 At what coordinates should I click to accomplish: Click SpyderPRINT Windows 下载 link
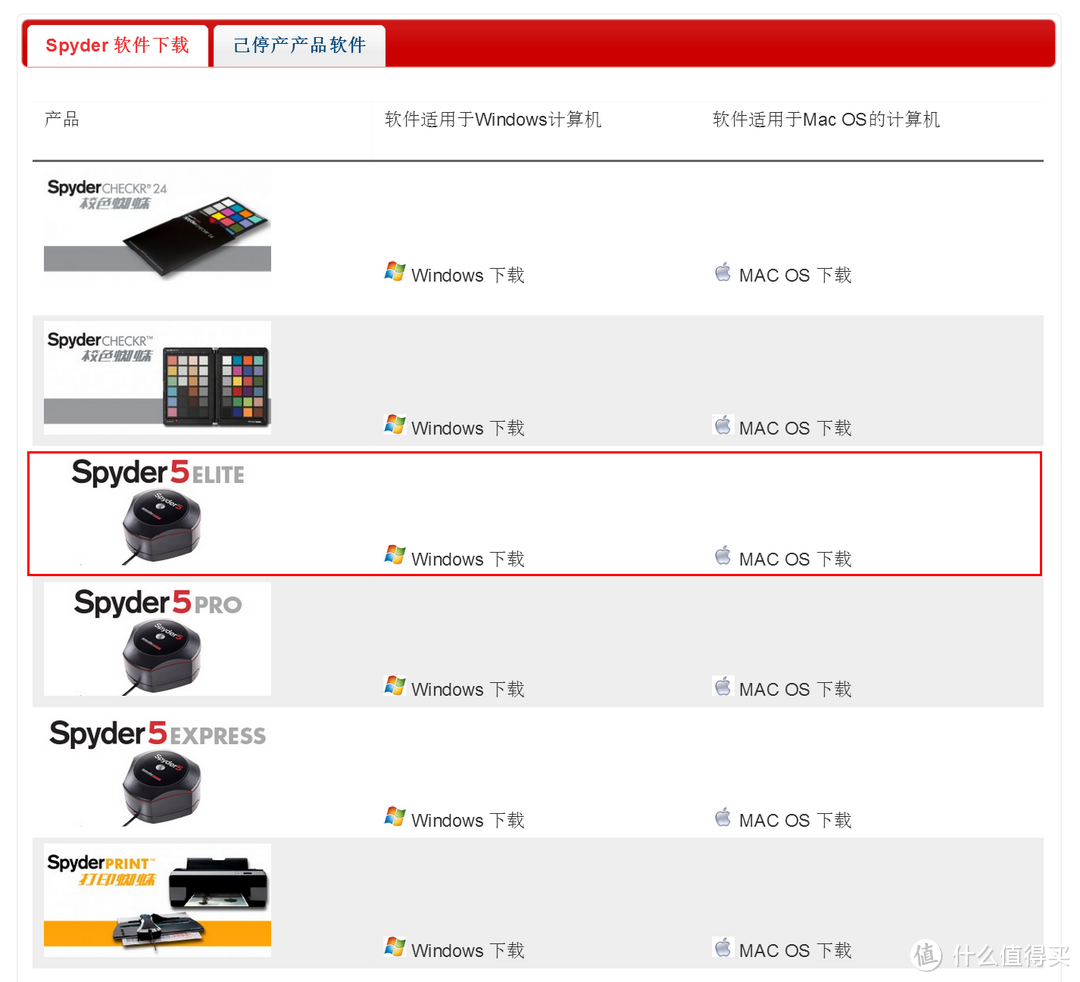(x=468, y=950)
